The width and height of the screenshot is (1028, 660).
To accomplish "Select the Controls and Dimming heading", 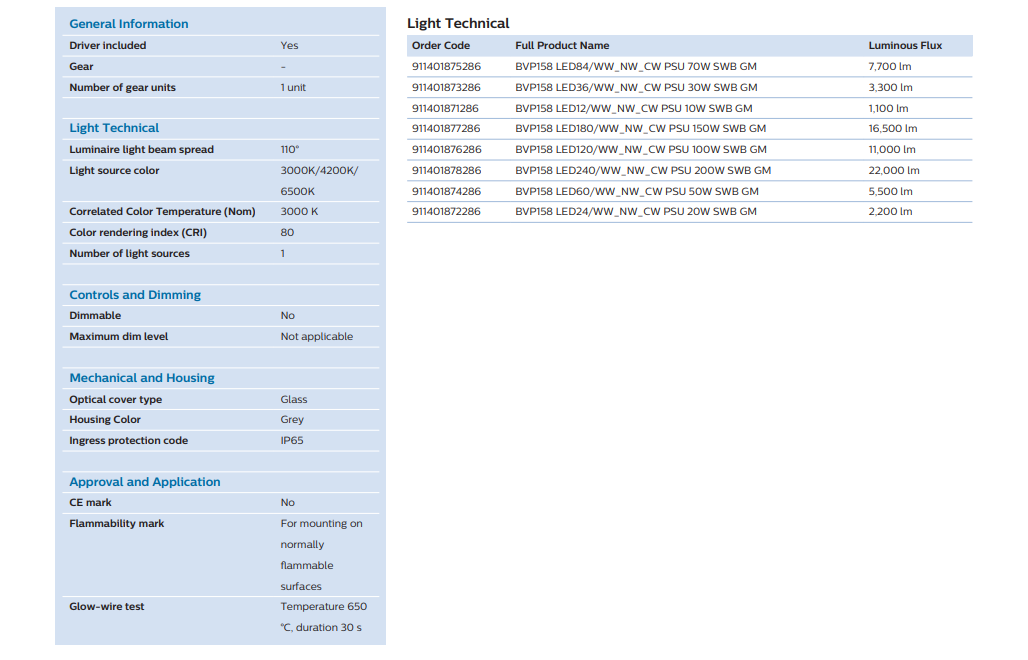I will [x=135, y=295].
